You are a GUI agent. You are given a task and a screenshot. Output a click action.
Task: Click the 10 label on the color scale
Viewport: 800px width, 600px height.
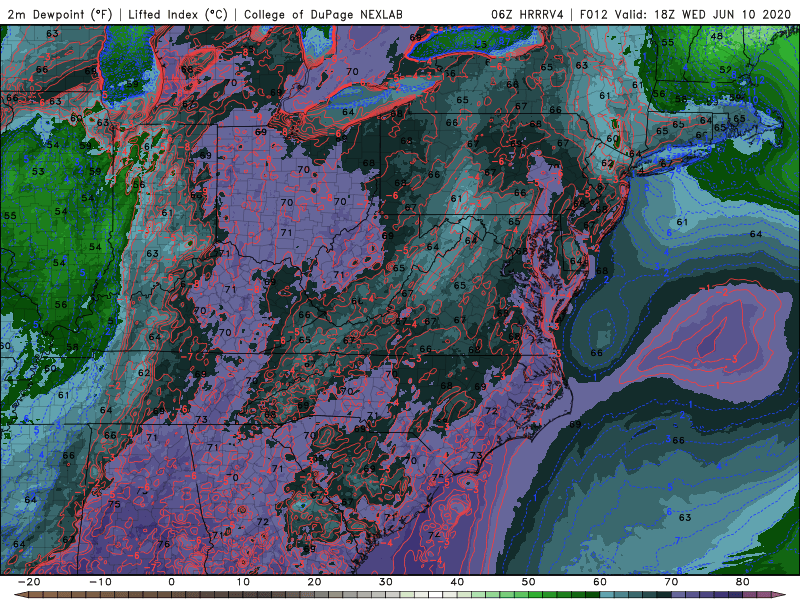[x=243, y=582]
